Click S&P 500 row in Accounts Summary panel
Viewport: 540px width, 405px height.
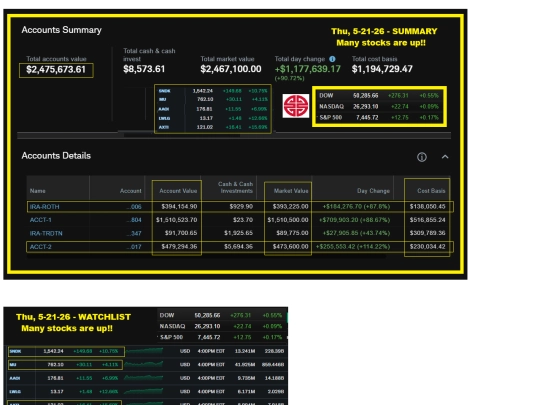tap(379, 117)
